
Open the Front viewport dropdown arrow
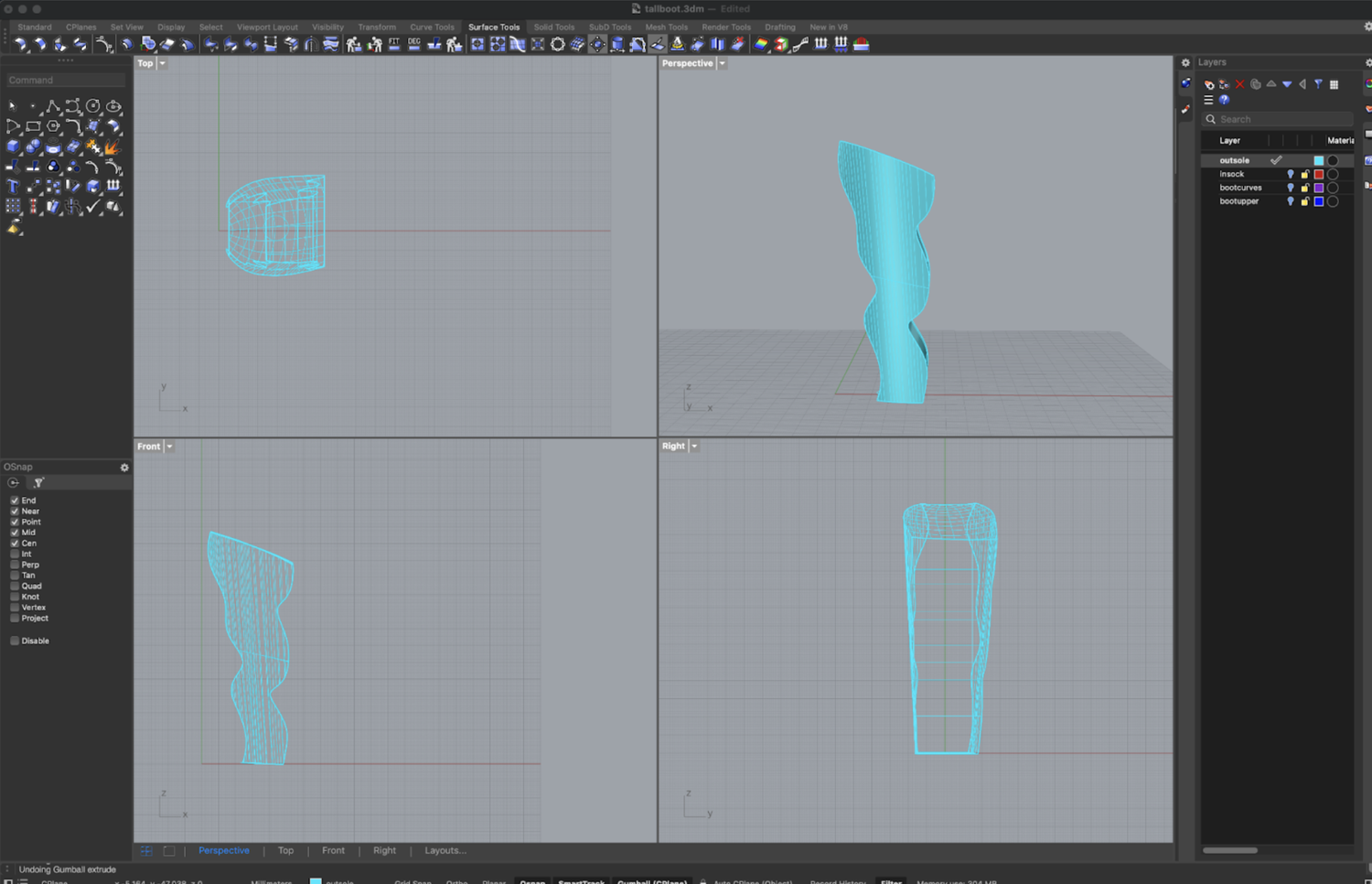pyautogui.click(x=169, y=447)
